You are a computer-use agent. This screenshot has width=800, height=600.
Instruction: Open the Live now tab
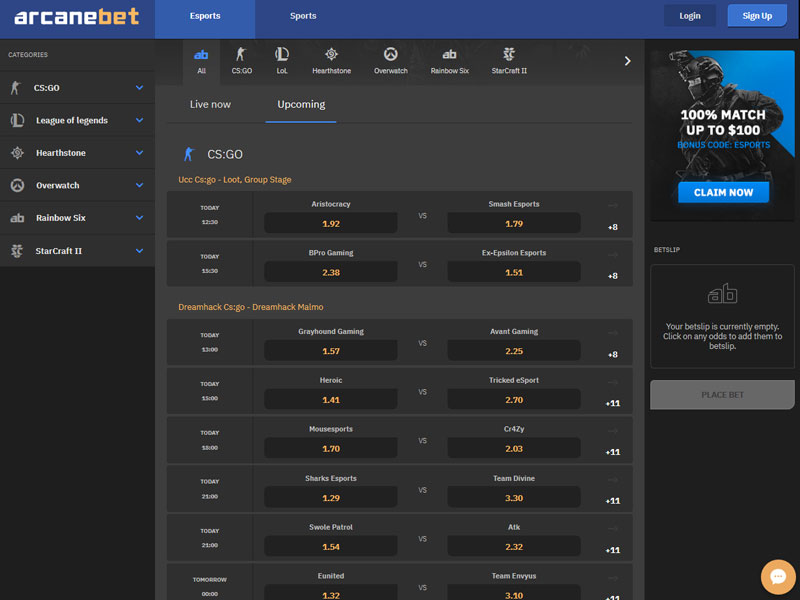click(x=210, y=105)
